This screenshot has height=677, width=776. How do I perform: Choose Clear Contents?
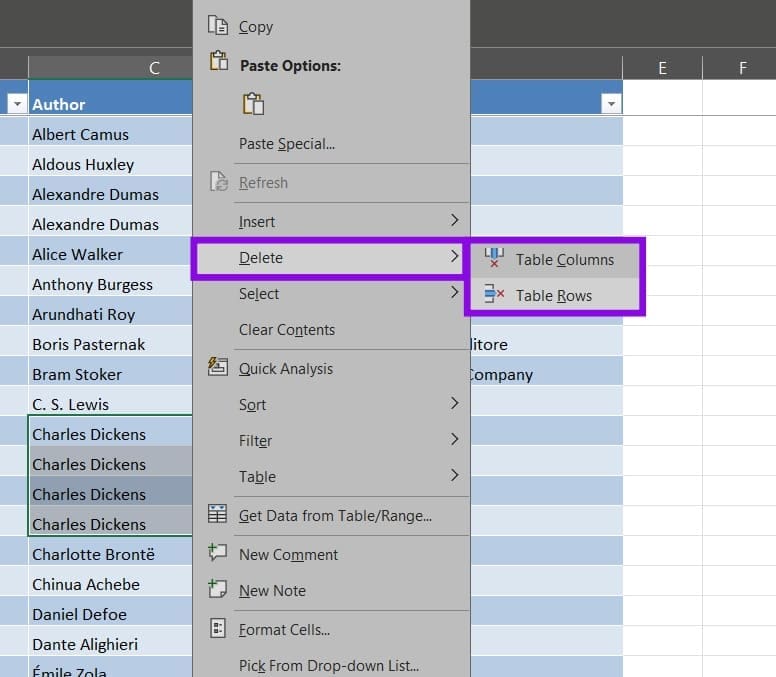[x=331, y=330]
